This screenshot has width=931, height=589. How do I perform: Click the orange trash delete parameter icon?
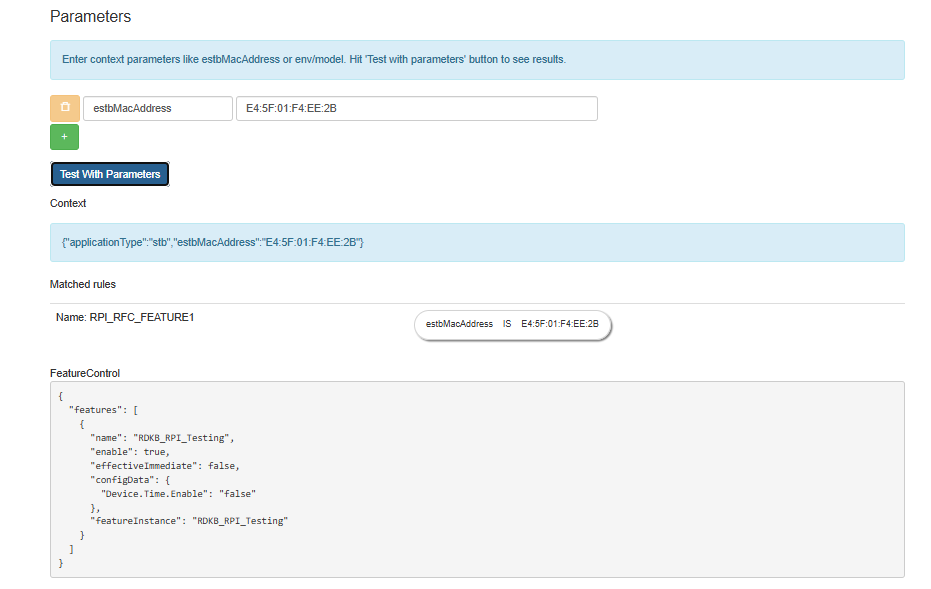[x=64, y=108]
